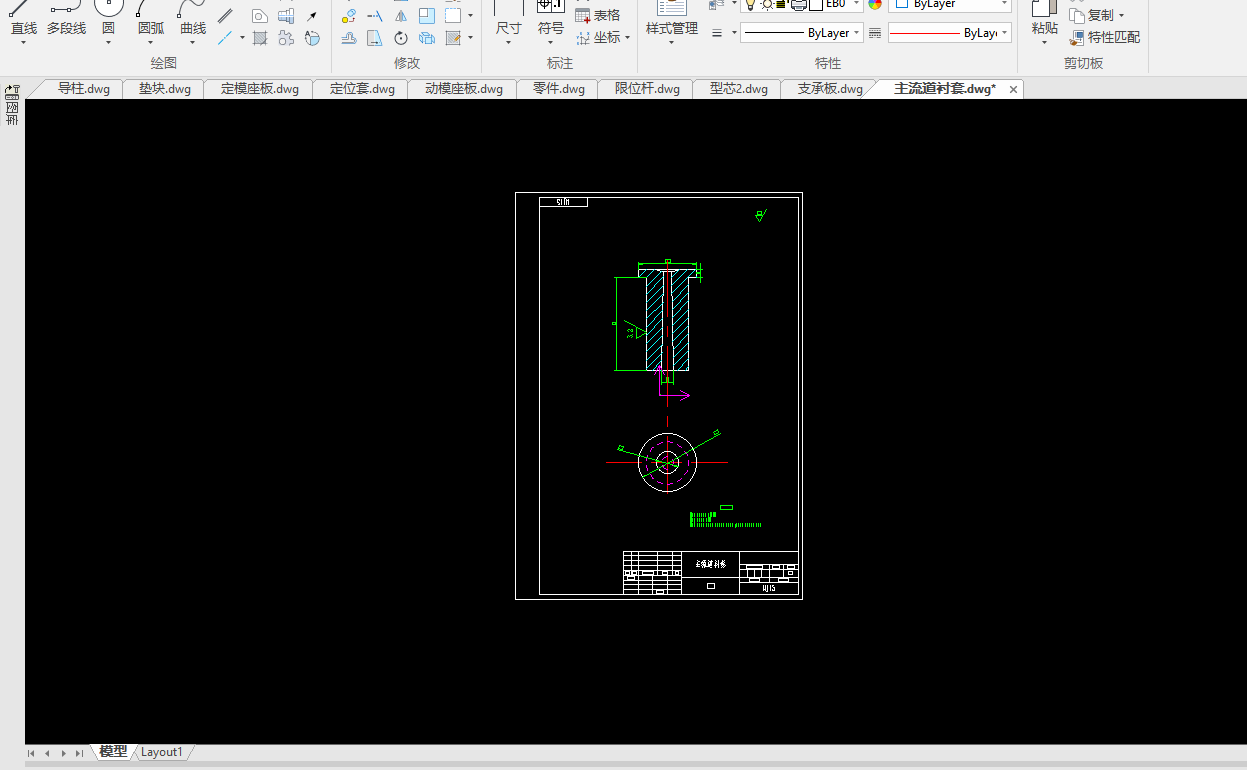
Task: Click the rotate tool in 修改 panel
Action: click(x=400, y=38)
